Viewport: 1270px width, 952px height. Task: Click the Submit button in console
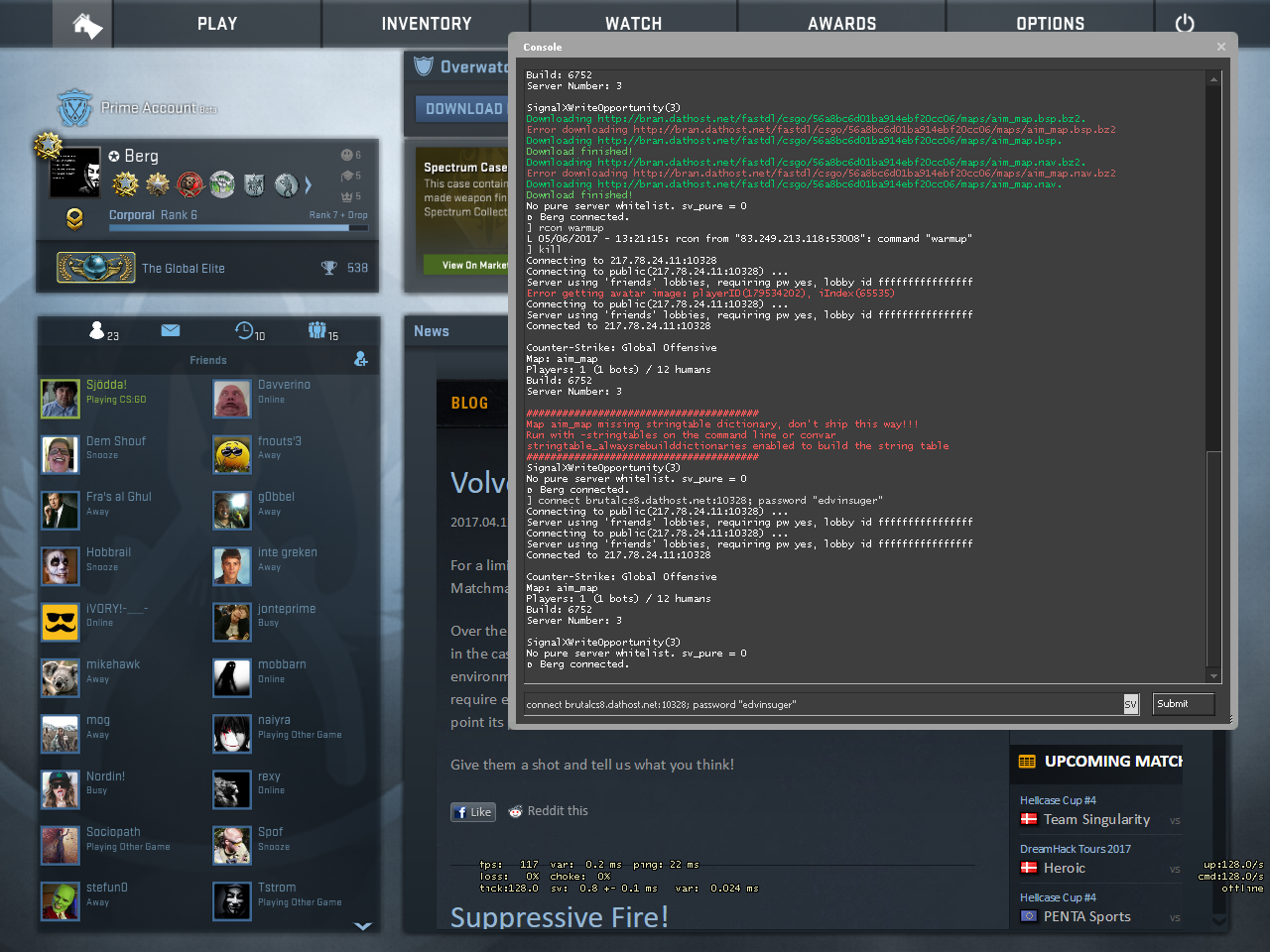pos(1184,704)
